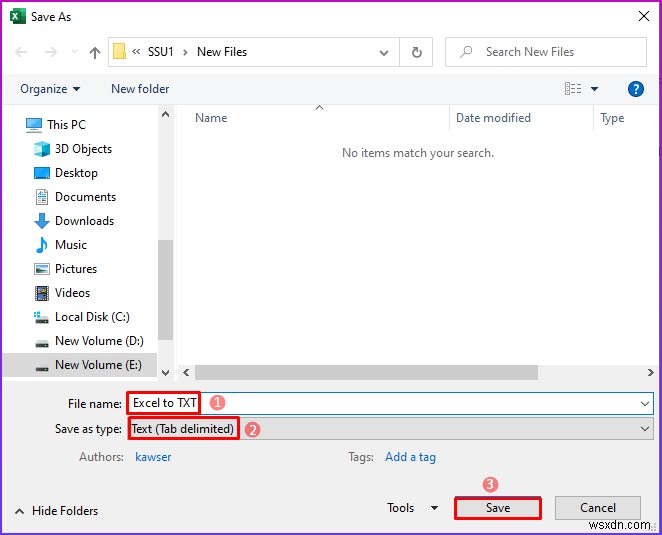Close the Save As dialog
The image size is (662, 535).
644,16
